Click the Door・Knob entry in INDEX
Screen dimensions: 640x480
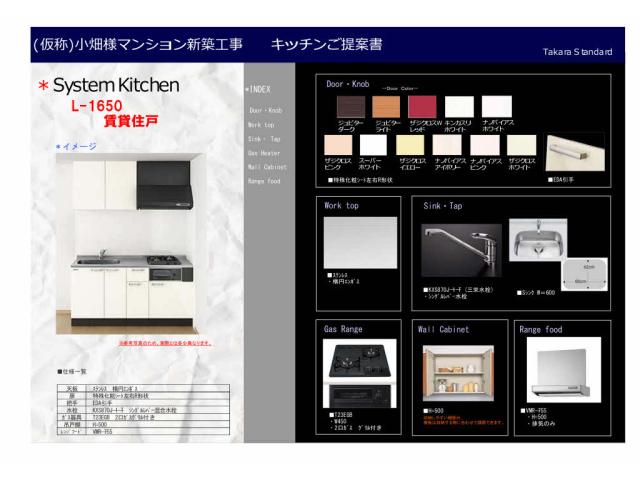[266, 110]
